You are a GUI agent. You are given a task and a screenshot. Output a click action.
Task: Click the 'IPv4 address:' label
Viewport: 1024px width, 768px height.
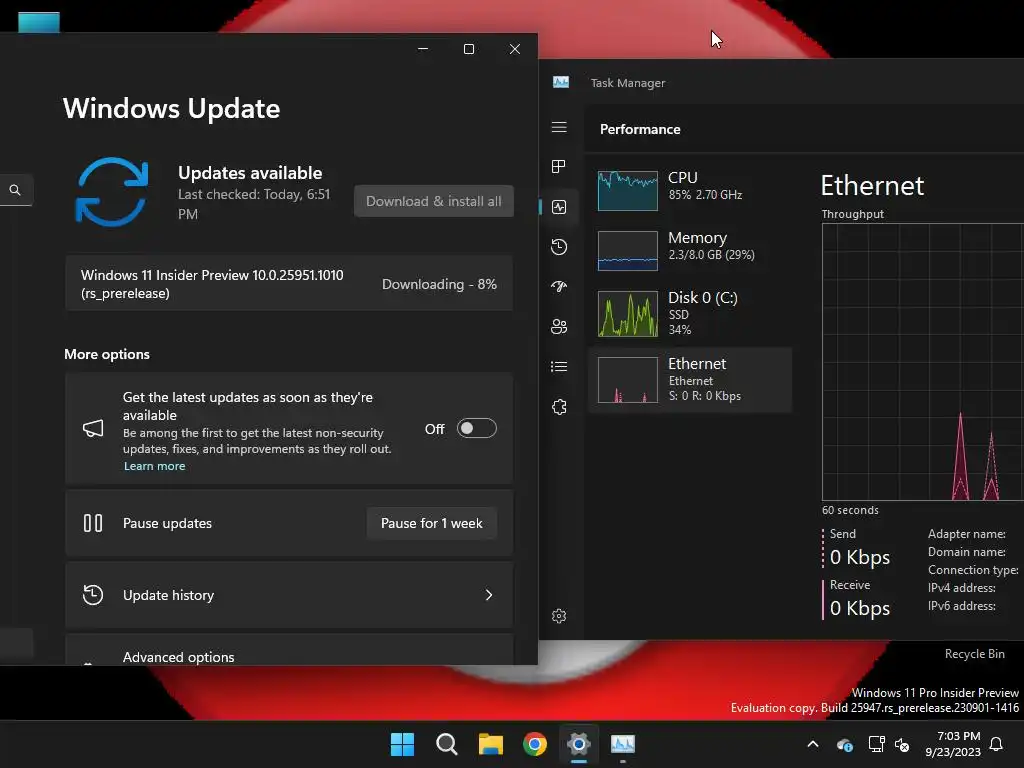961,588
